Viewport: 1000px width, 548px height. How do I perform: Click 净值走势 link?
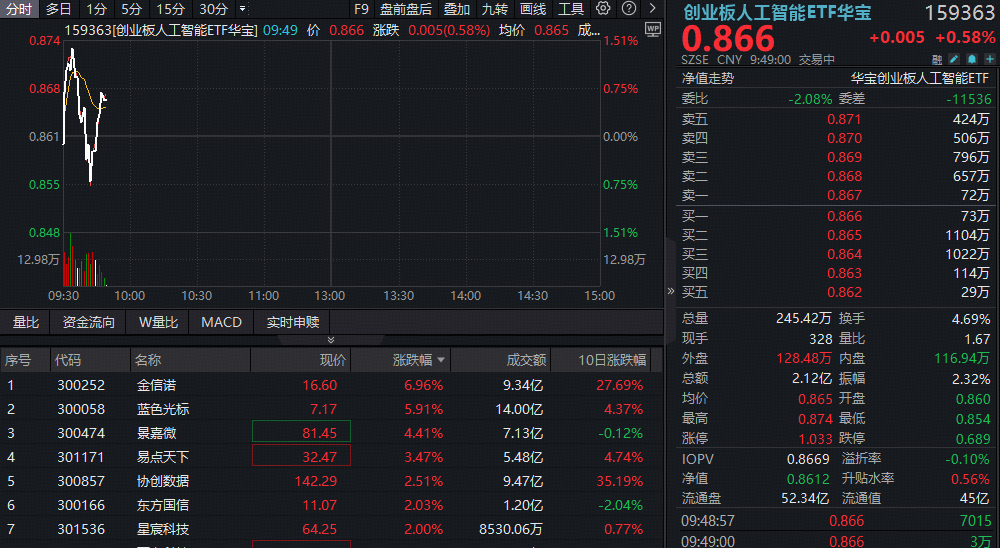[708, 78]
